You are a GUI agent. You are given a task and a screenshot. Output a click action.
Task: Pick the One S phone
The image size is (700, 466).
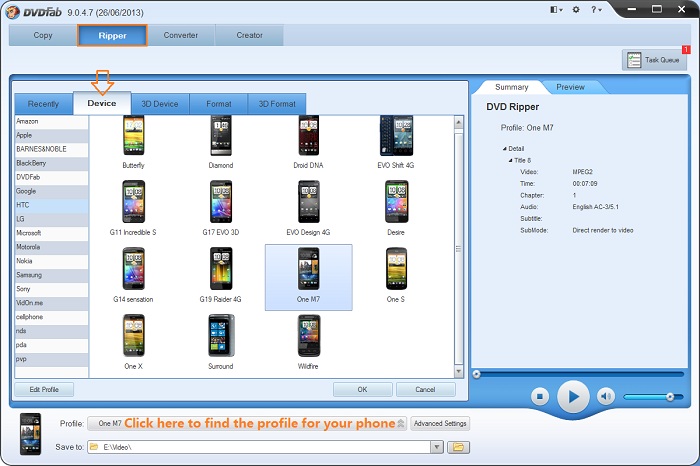coord(396,275)
